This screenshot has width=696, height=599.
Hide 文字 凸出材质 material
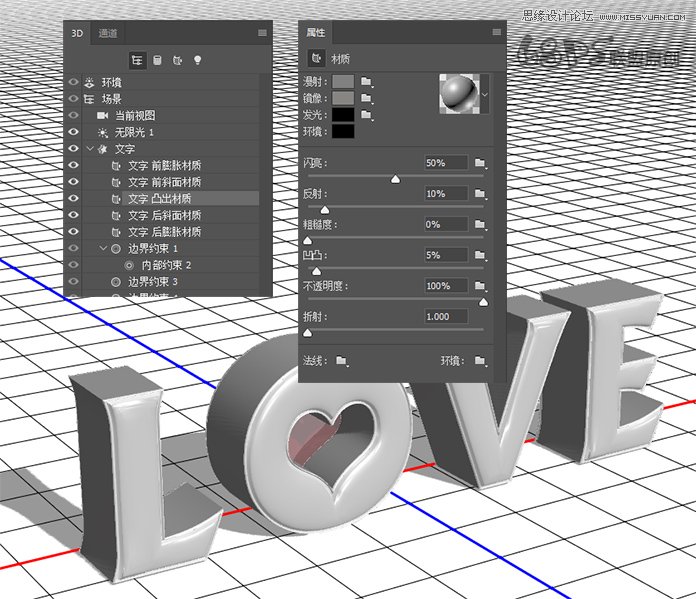[73, 198]
